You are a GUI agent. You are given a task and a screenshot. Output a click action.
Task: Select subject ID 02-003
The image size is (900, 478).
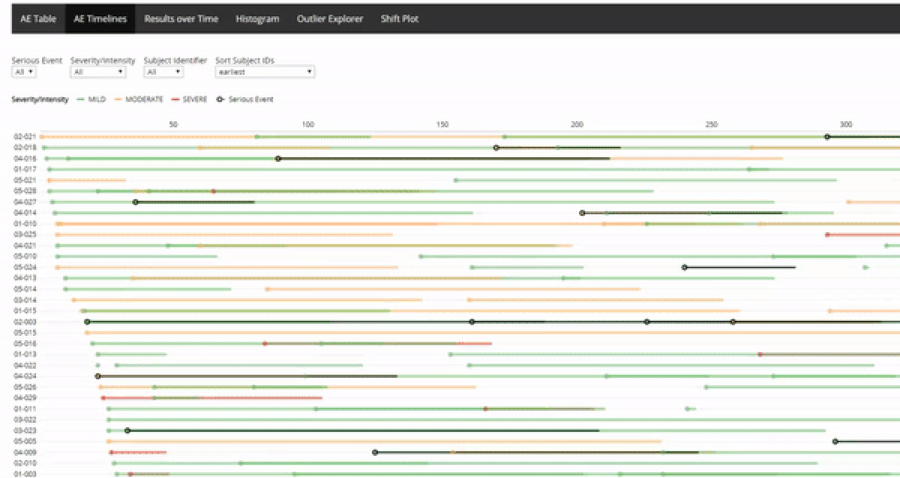(x=25, y=322)
